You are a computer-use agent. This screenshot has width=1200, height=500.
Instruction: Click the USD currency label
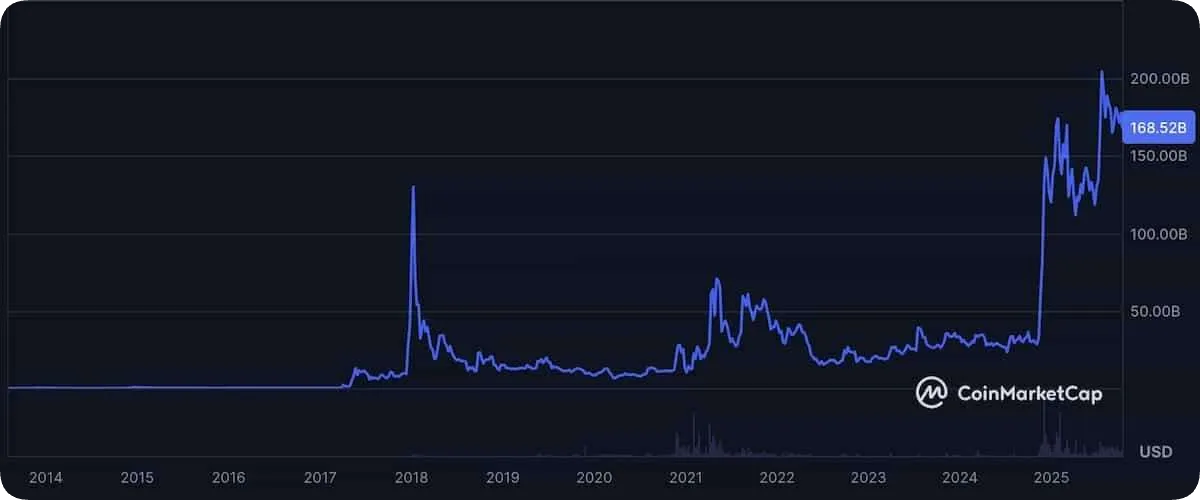pos(1156,452)
